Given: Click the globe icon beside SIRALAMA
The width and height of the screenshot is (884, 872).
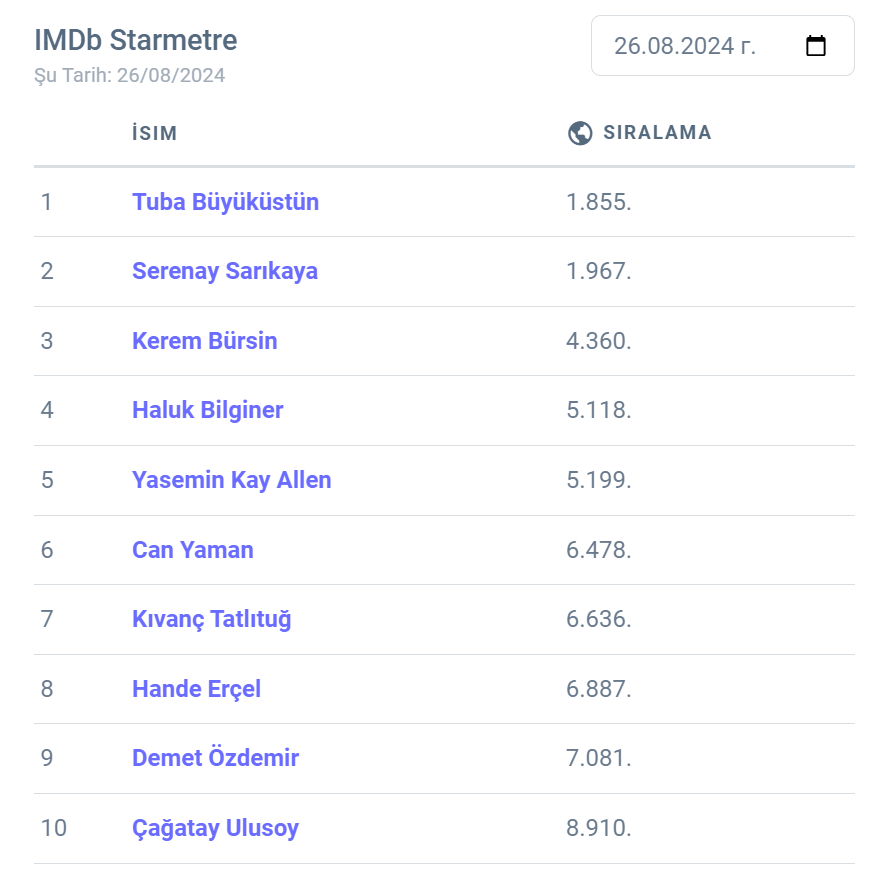Looking at the screenshot, I should pos(580,133).
